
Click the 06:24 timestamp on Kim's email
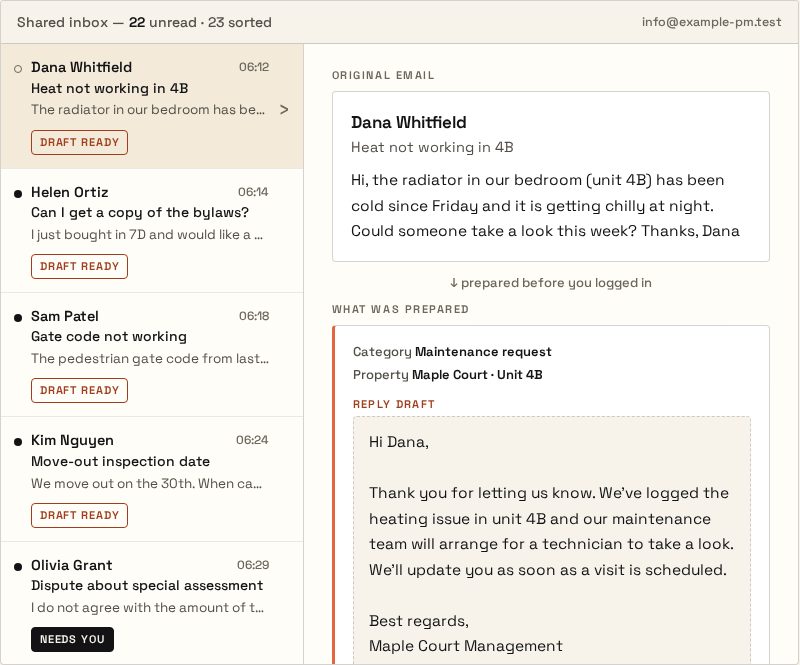click(252, 440)
